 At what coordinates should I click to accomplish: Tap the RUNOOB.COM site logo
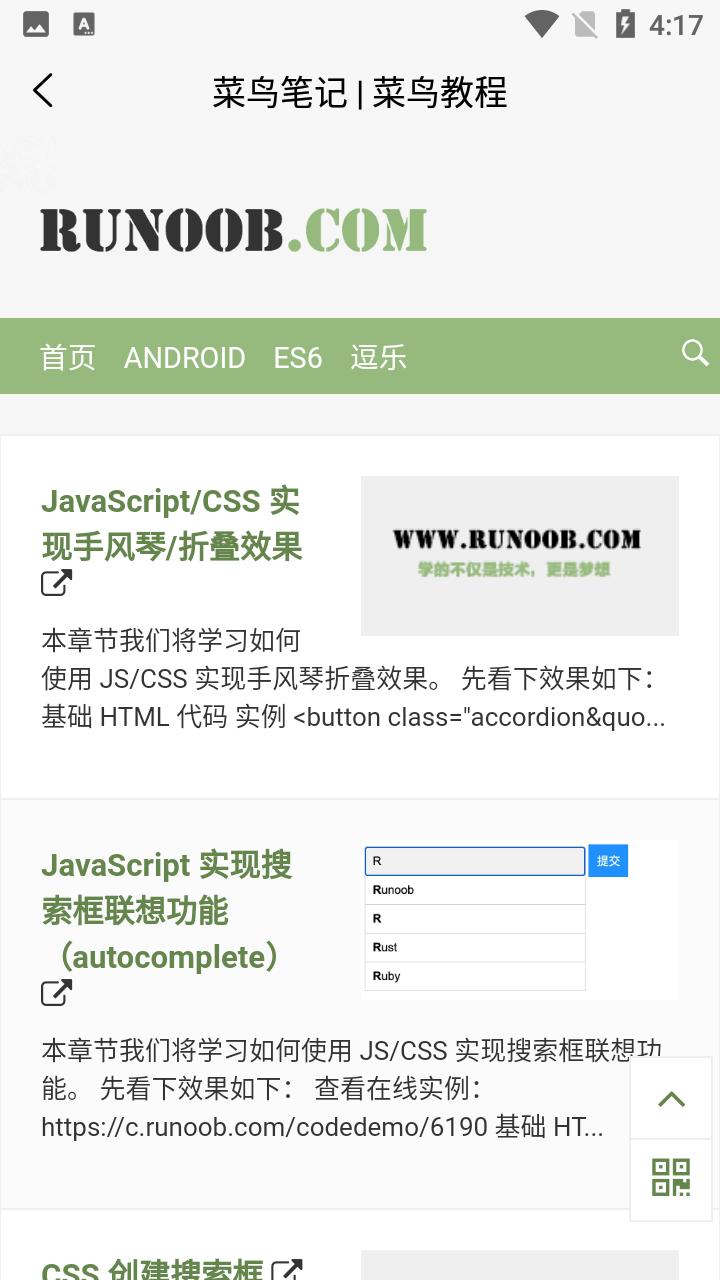234,230
